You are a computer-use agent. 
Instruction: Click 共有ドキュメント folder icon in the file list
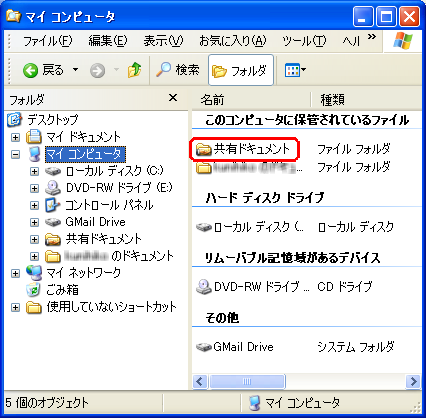click(x=204, y=150)
